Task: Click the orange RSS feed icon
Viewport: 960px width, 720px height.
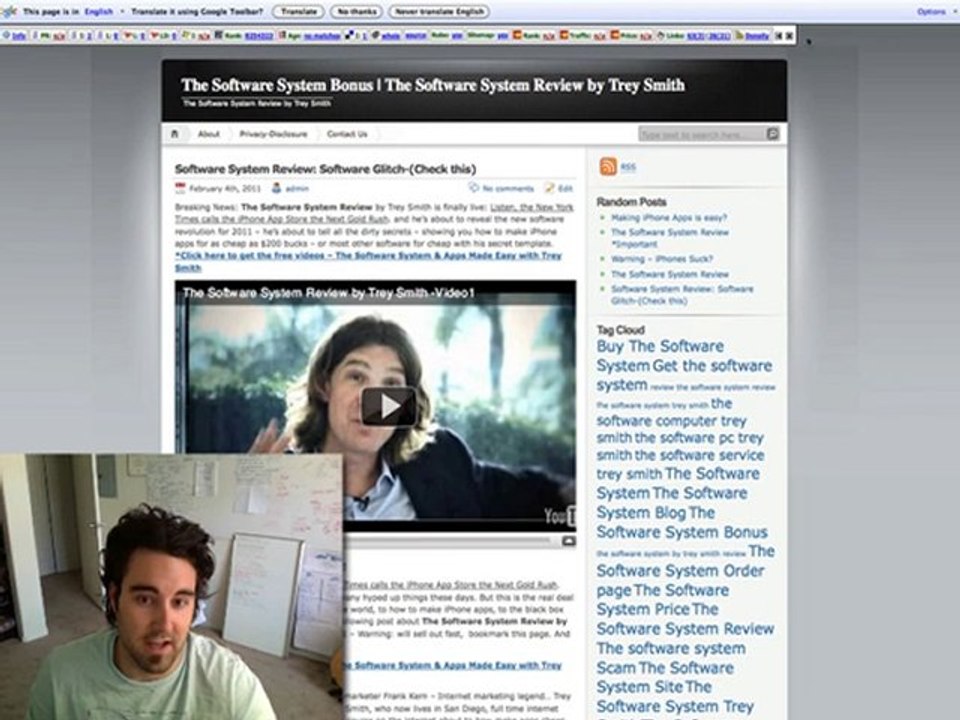Action: (608, 167)
